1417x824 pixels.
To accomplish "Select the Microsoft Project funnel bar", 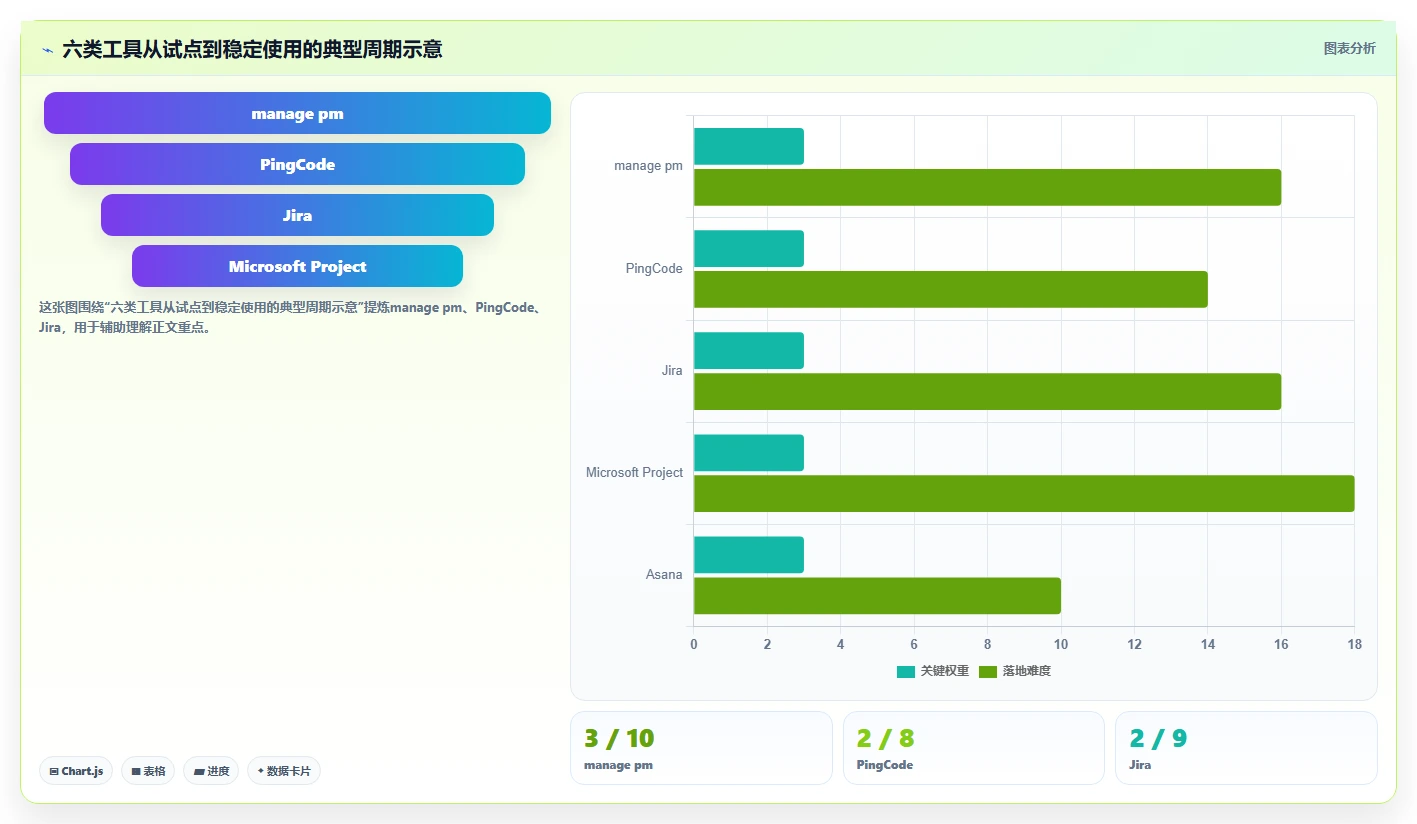I will pos(297,266).
